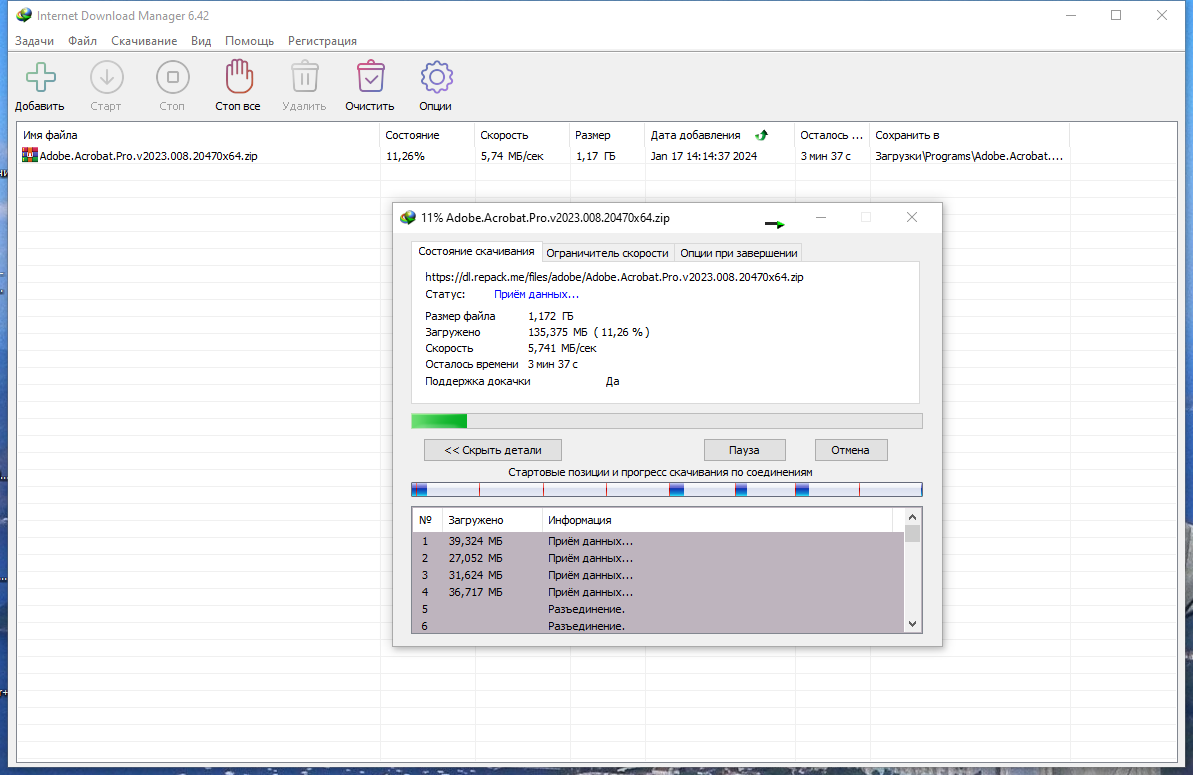Click the Удалить trash bin icon
Viewport: 1193px width, 775px height.
304,77
